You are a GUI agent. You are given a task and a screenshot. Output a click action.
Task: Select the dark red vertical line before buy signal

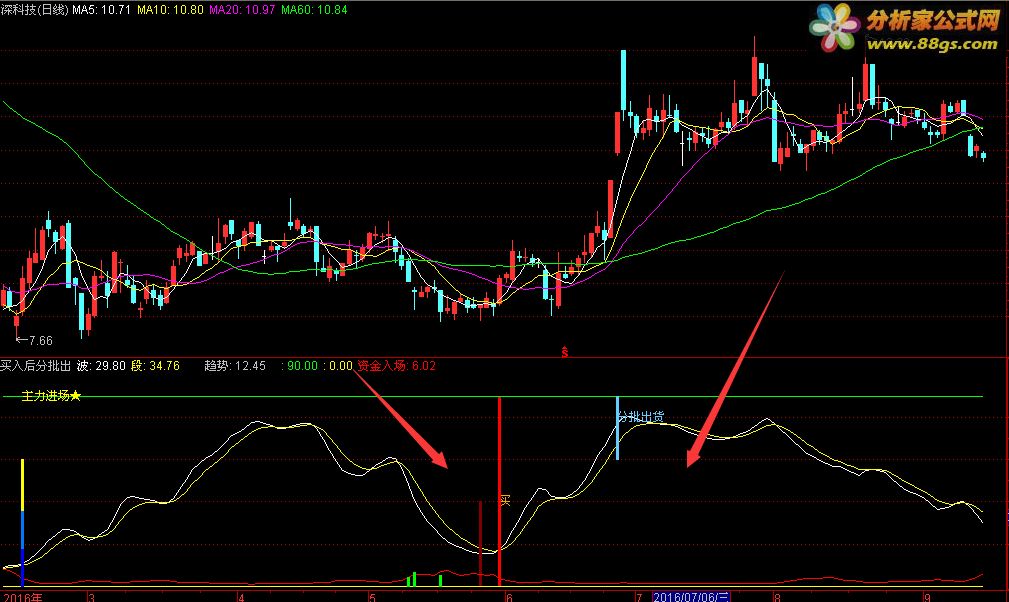[480, 543]
